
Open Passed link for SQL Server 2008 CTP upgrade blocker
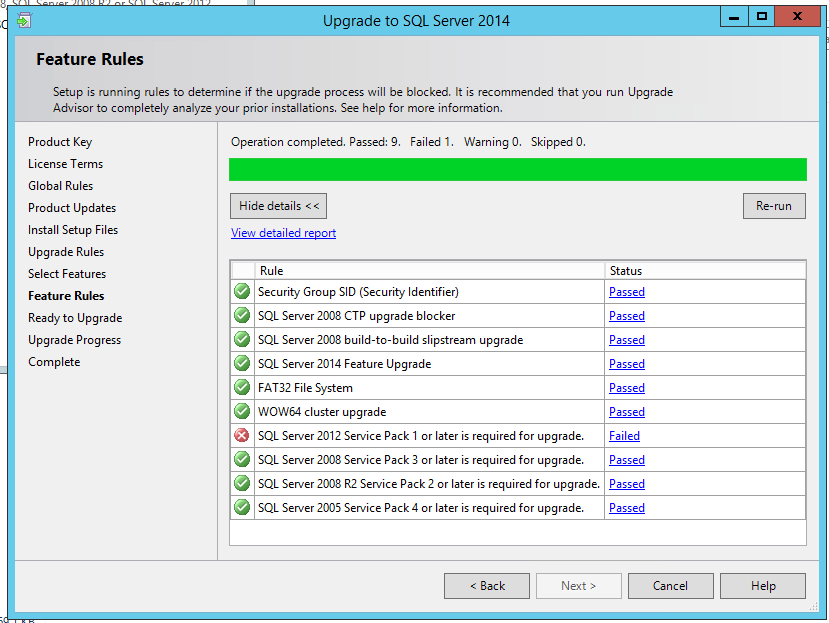627,316
